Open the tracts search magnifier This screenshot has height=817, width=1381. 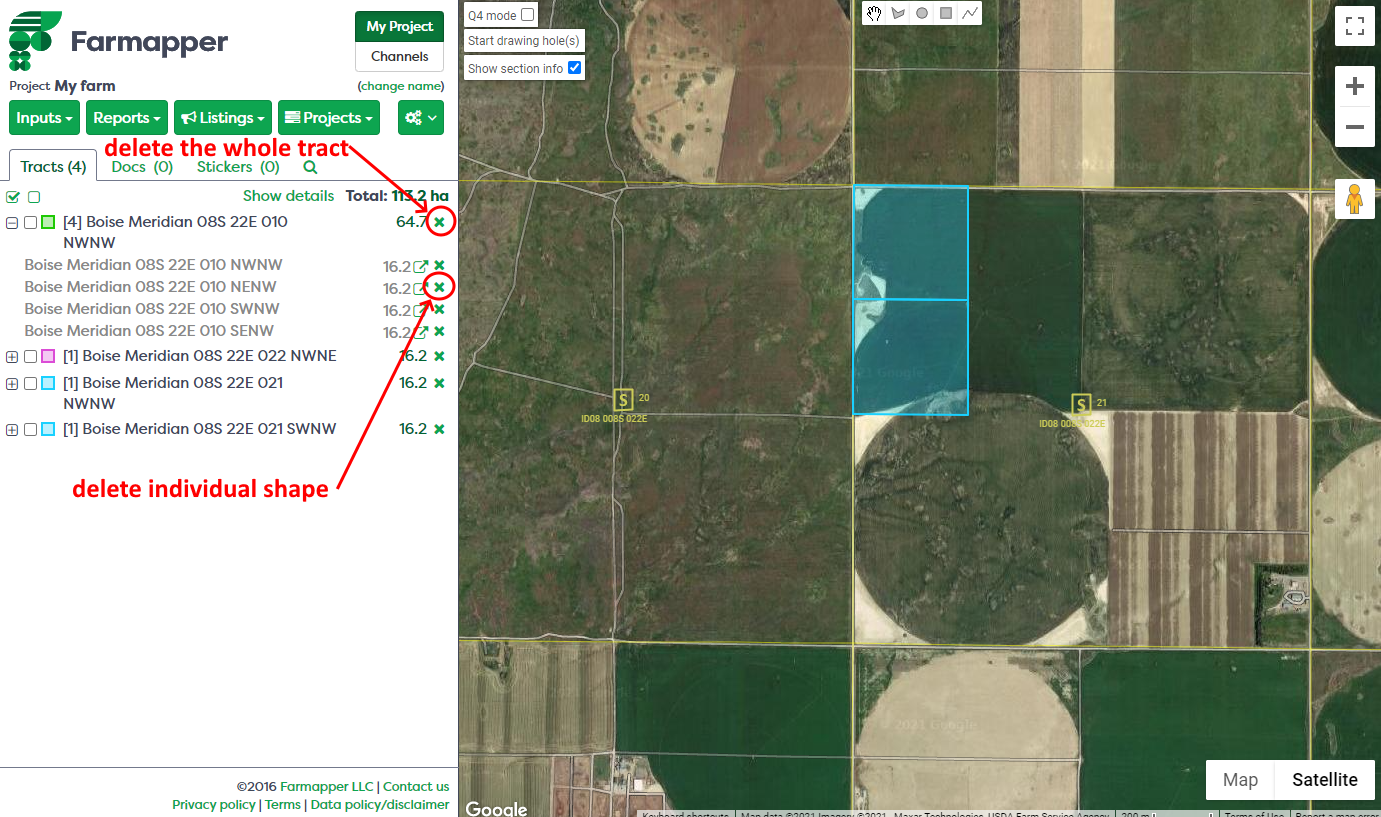pos(310,168)
